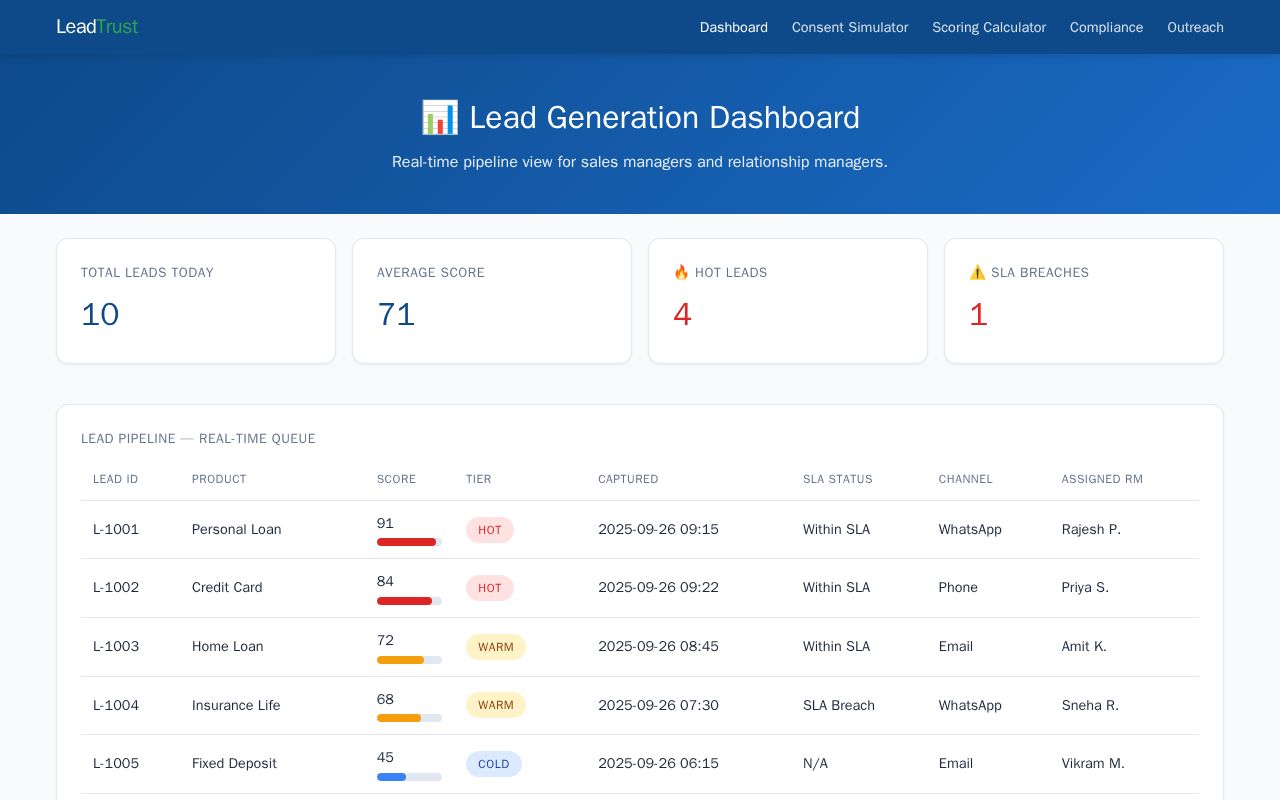Viewport: 1280px width, 800px height.
Task: Click the Score column header
Action: [x=396, y=479]
